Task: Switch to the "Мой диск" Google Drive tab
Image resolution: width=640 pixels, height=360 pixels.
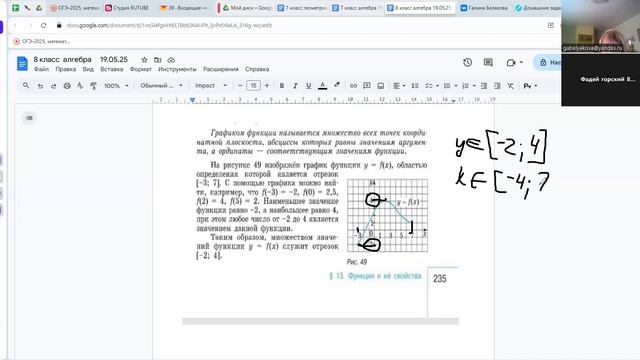Action: 246,8
